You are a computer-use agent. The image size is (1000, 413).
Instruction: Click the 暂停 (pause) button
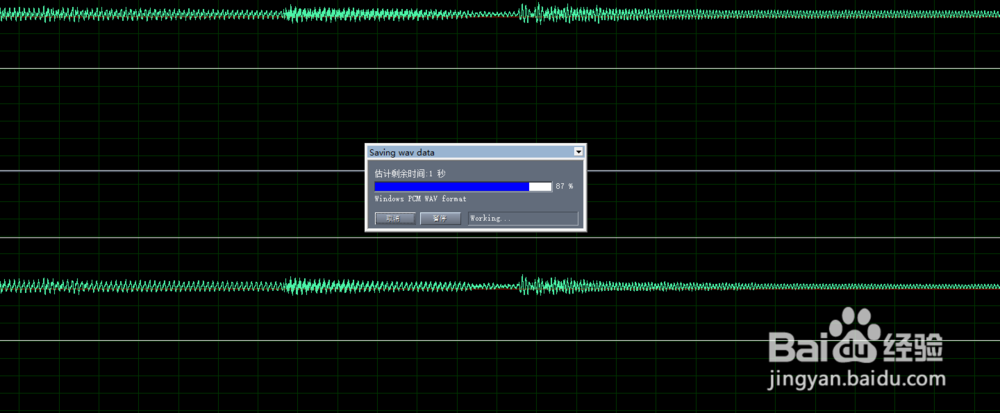[440, 219]
